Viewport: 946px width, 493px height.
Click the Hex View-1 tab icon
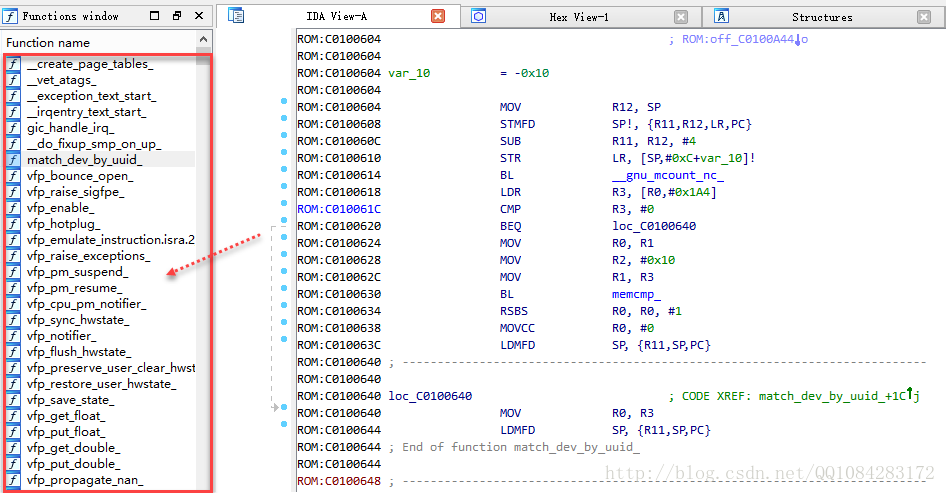pyautogui.click(x=478, y=16)
